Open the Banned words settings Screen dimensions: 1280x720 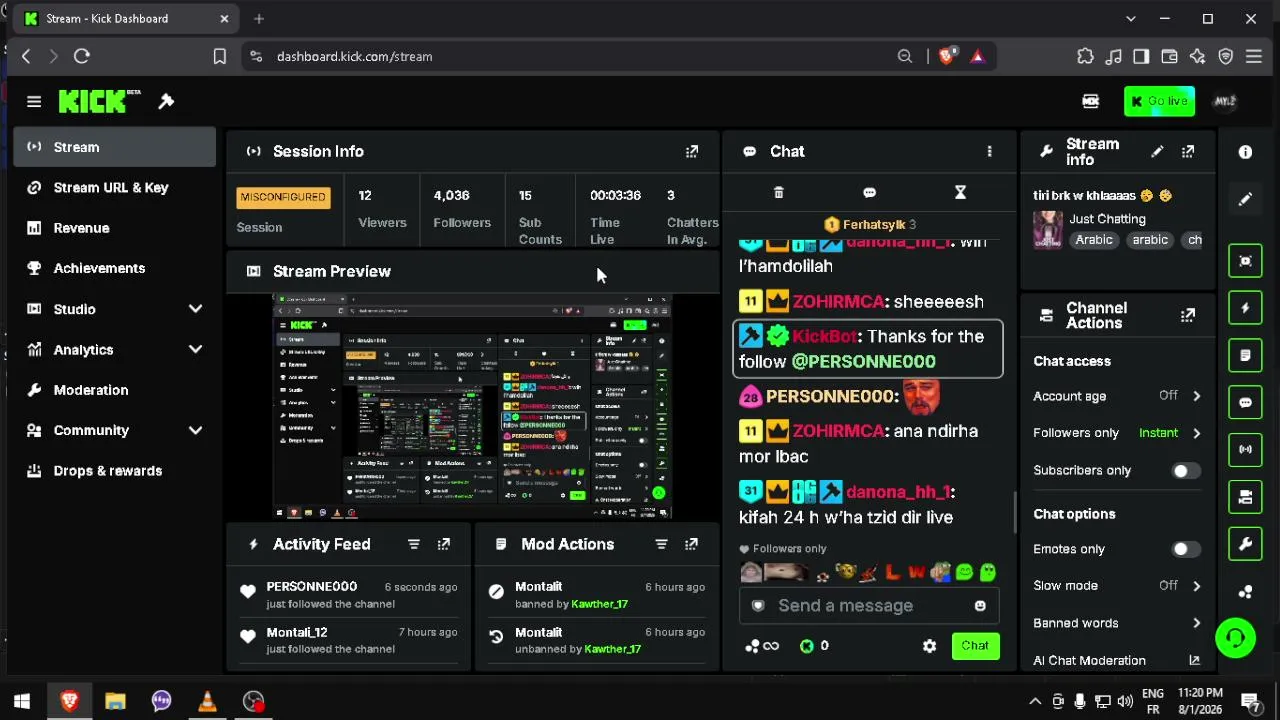pyautogui.click(x=1117, y=623)
